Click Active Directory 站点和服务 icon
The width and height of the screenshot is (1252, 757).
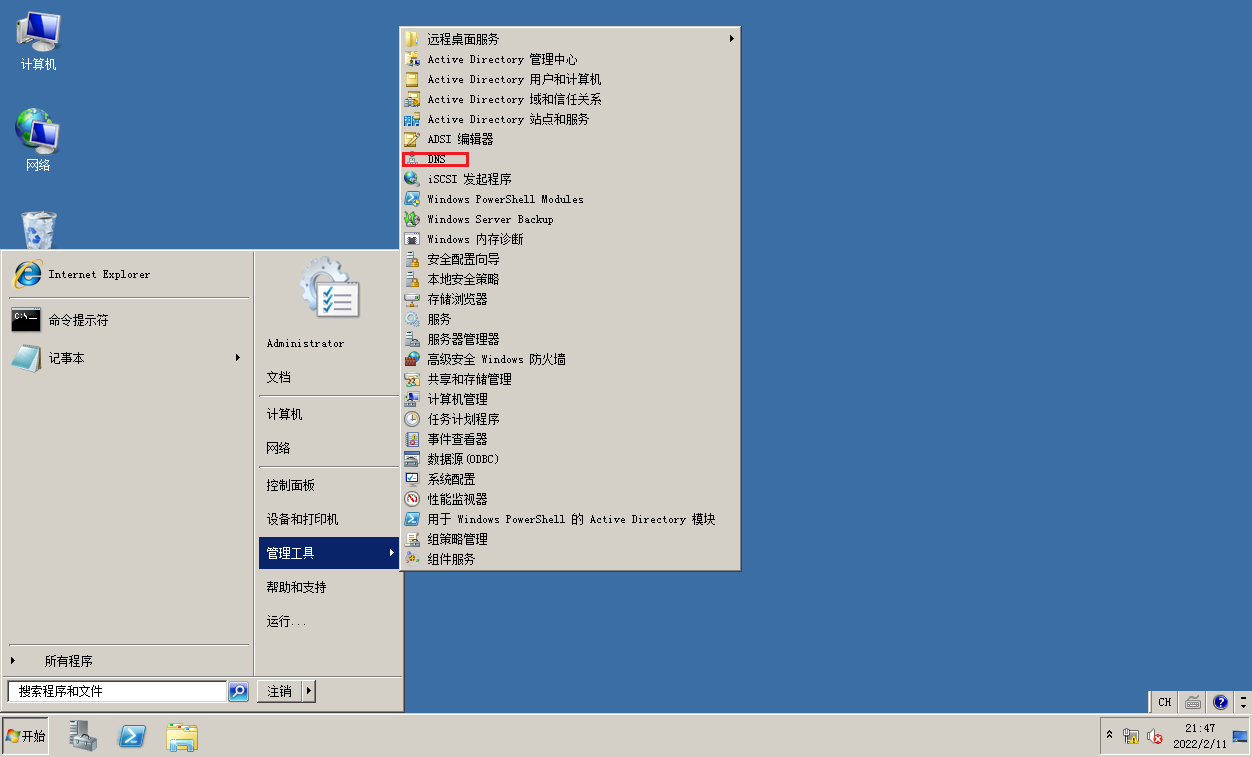click(x=411, y=119)
